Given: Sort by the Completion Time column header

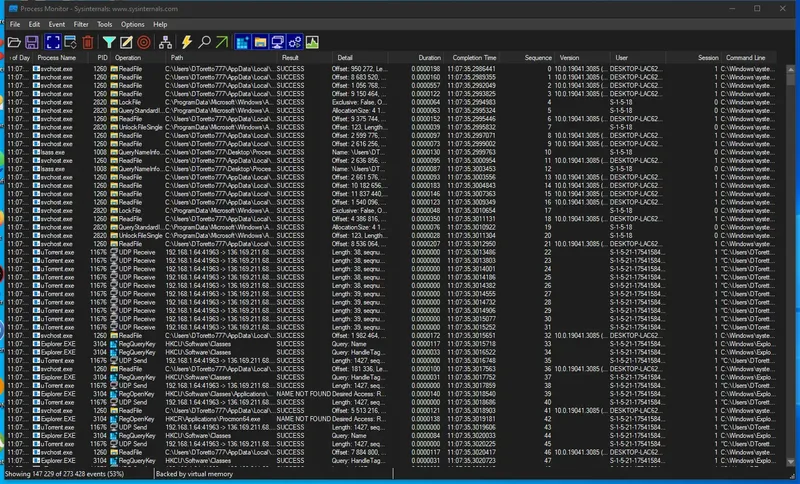Looking at the screenshot, I should (x=473, y=58).
